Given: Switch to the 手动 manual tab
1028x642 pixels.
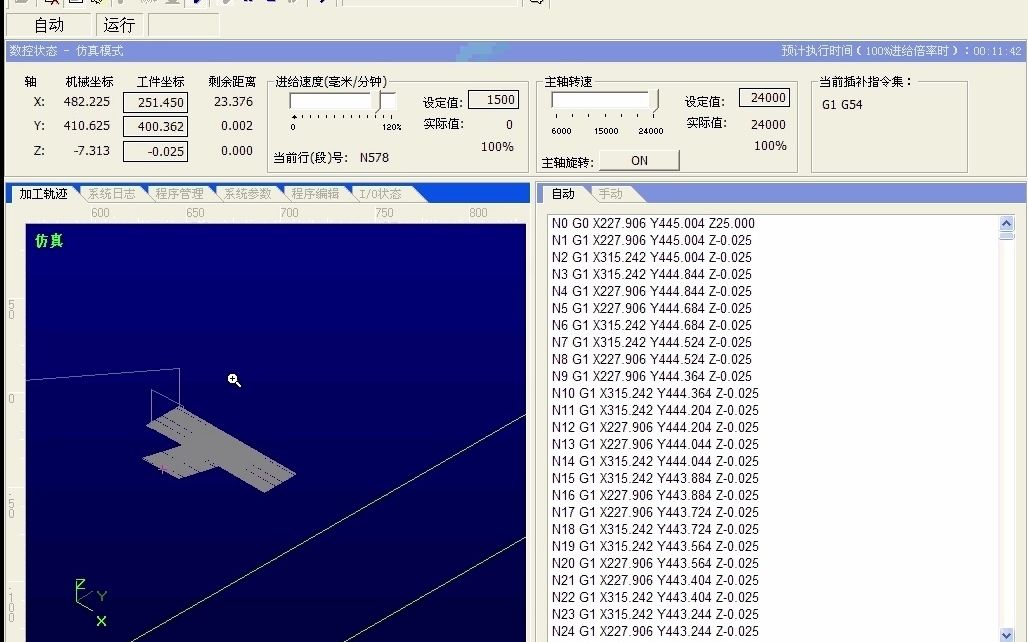Looking at the screenshot, I should (614, 194).
